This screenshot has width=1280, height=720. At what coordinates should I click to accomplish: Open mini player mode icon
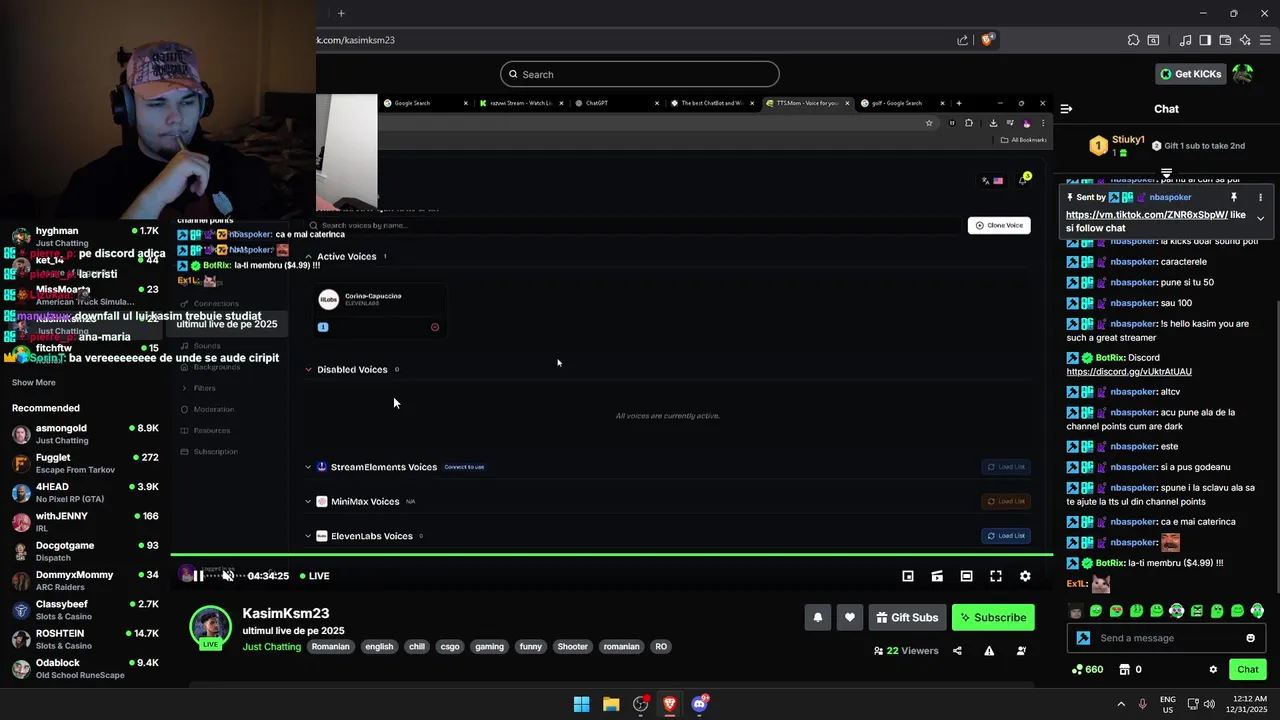point(908,576)
